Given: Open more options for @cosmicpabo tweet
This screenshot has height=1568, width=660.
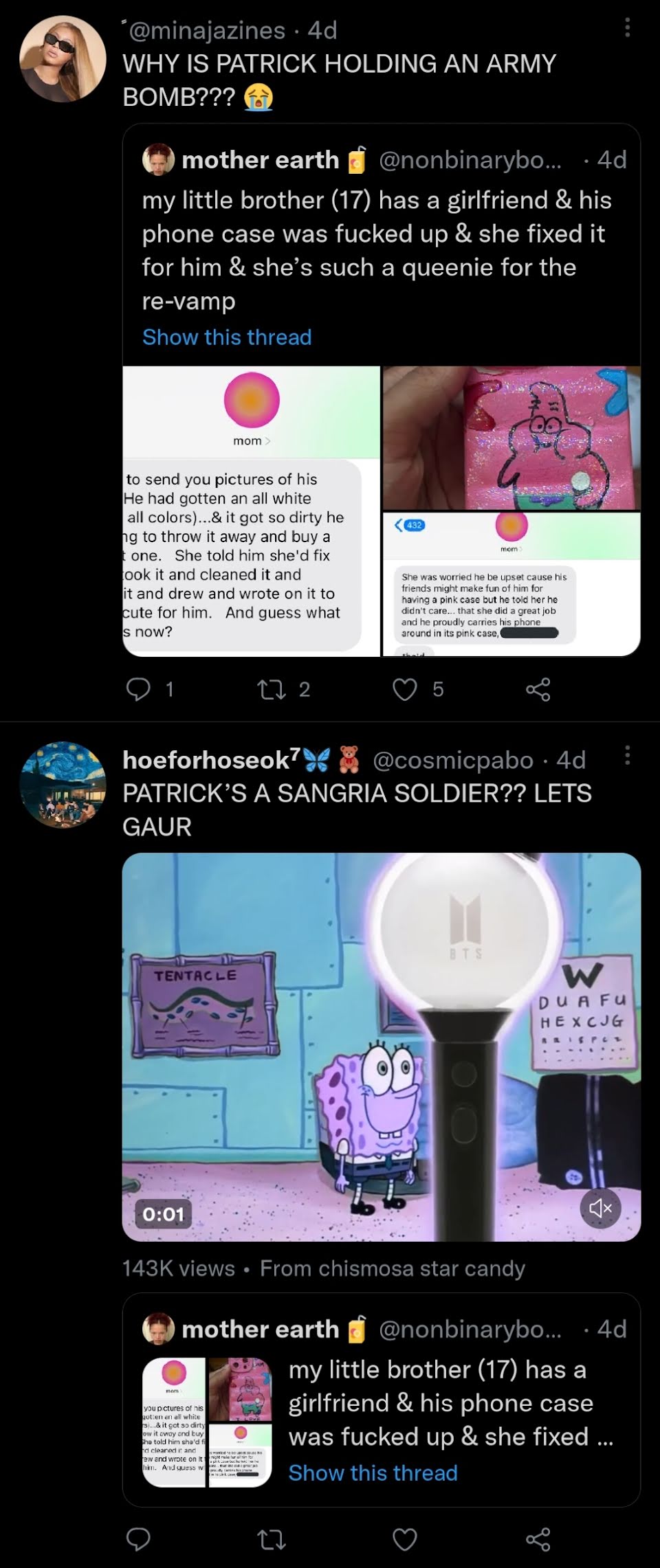Looking at the screenshot, I should tap(626, 756).
